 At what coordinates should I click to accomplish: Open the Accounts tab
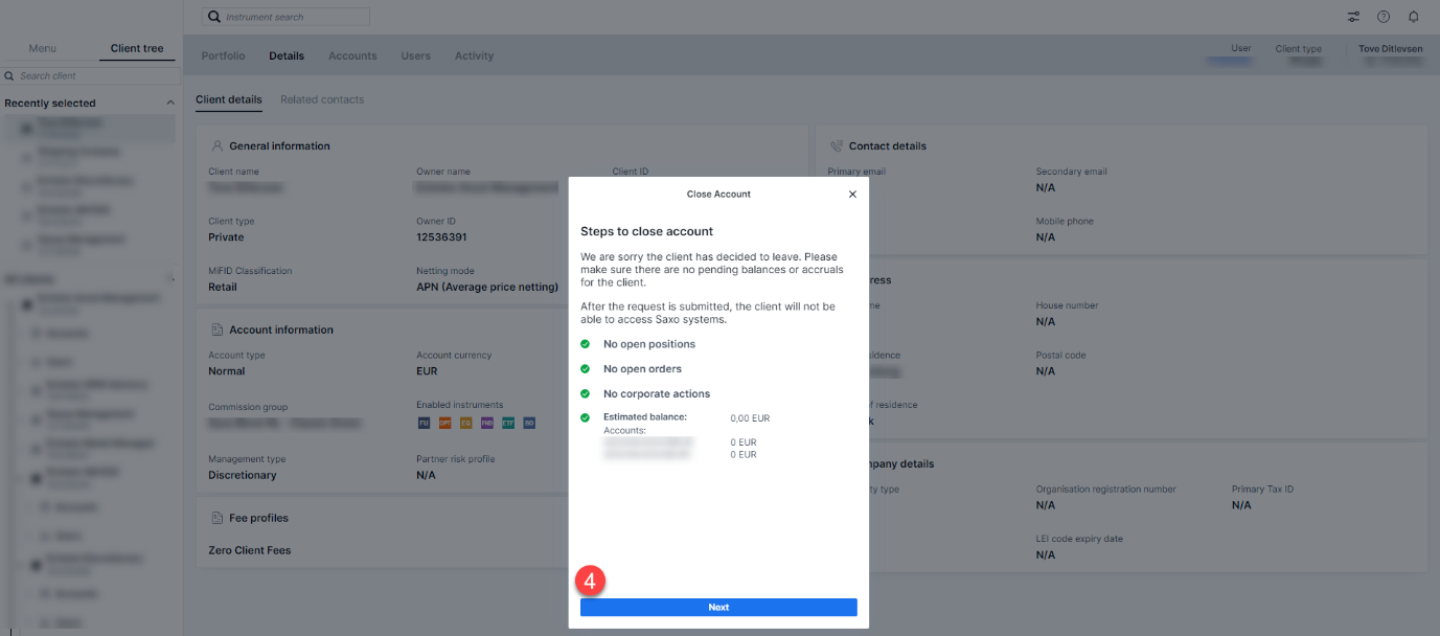pyautogui.click(x=352, y=56)
